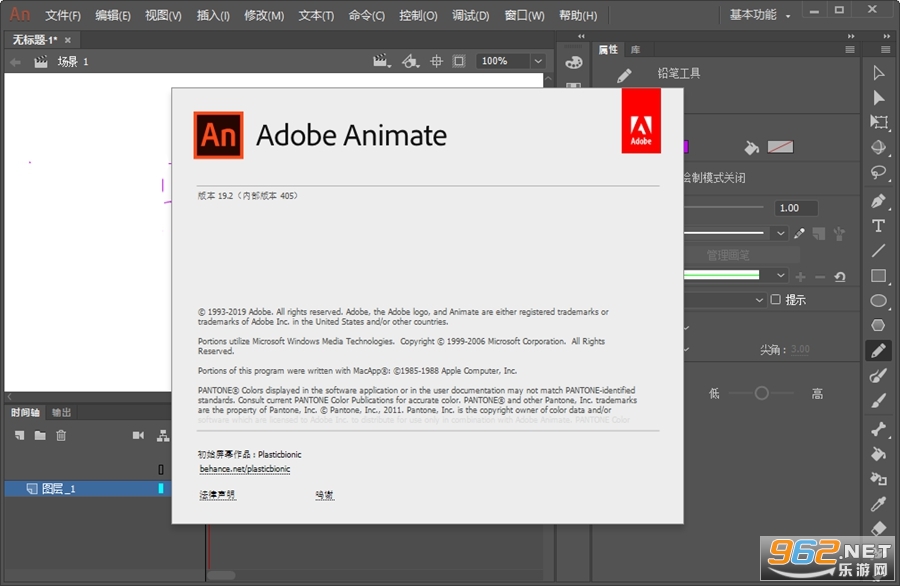This screenshot has height=586, width=900.
Task: Select the Lasso tool
Action: point(878,172)
